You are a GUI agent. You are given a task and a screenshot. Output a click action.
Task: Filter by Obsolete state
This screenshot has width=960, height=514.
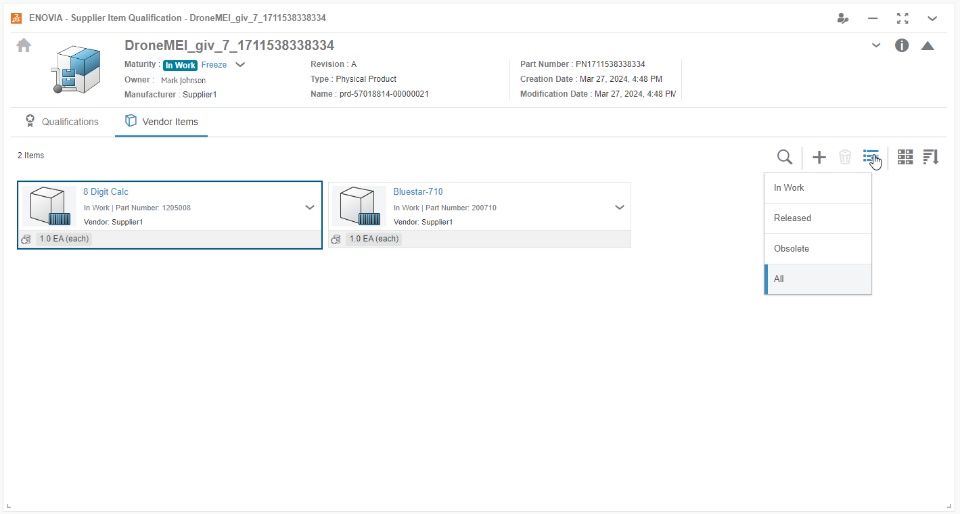tap(818, 248)
